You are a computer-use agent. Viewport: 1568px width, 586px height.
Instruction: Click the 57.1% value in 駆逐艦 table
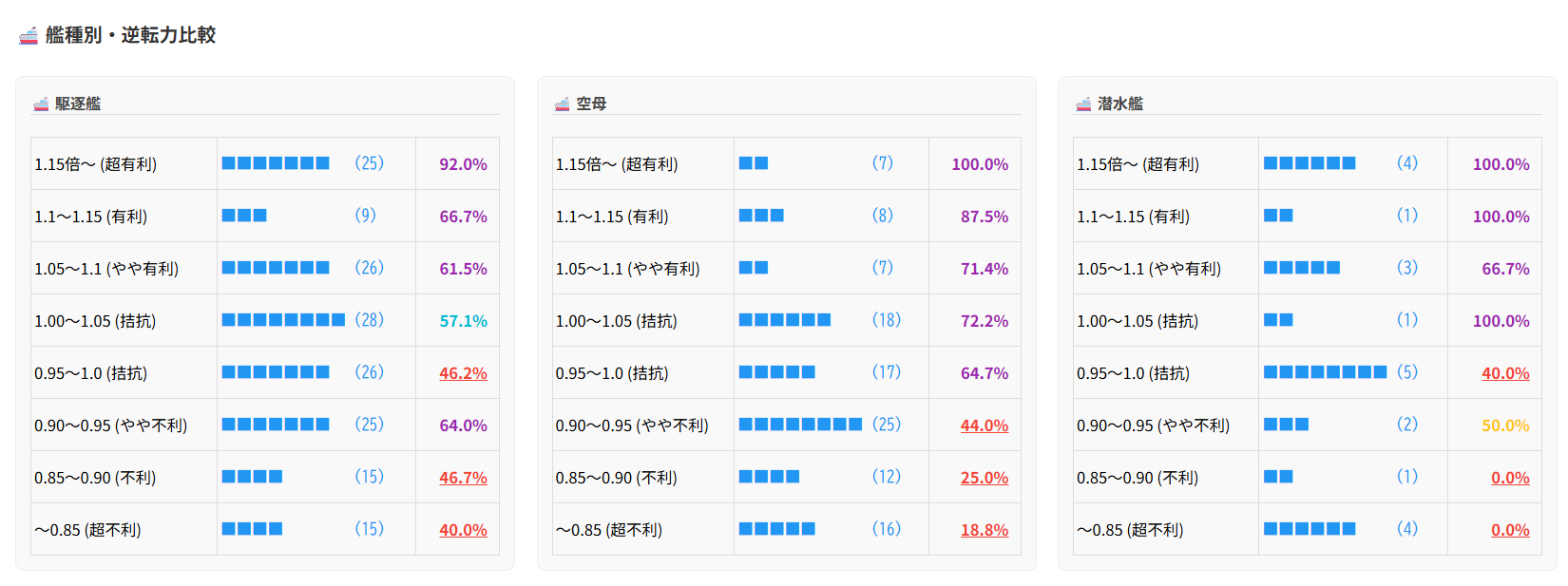tap(463, 321)
